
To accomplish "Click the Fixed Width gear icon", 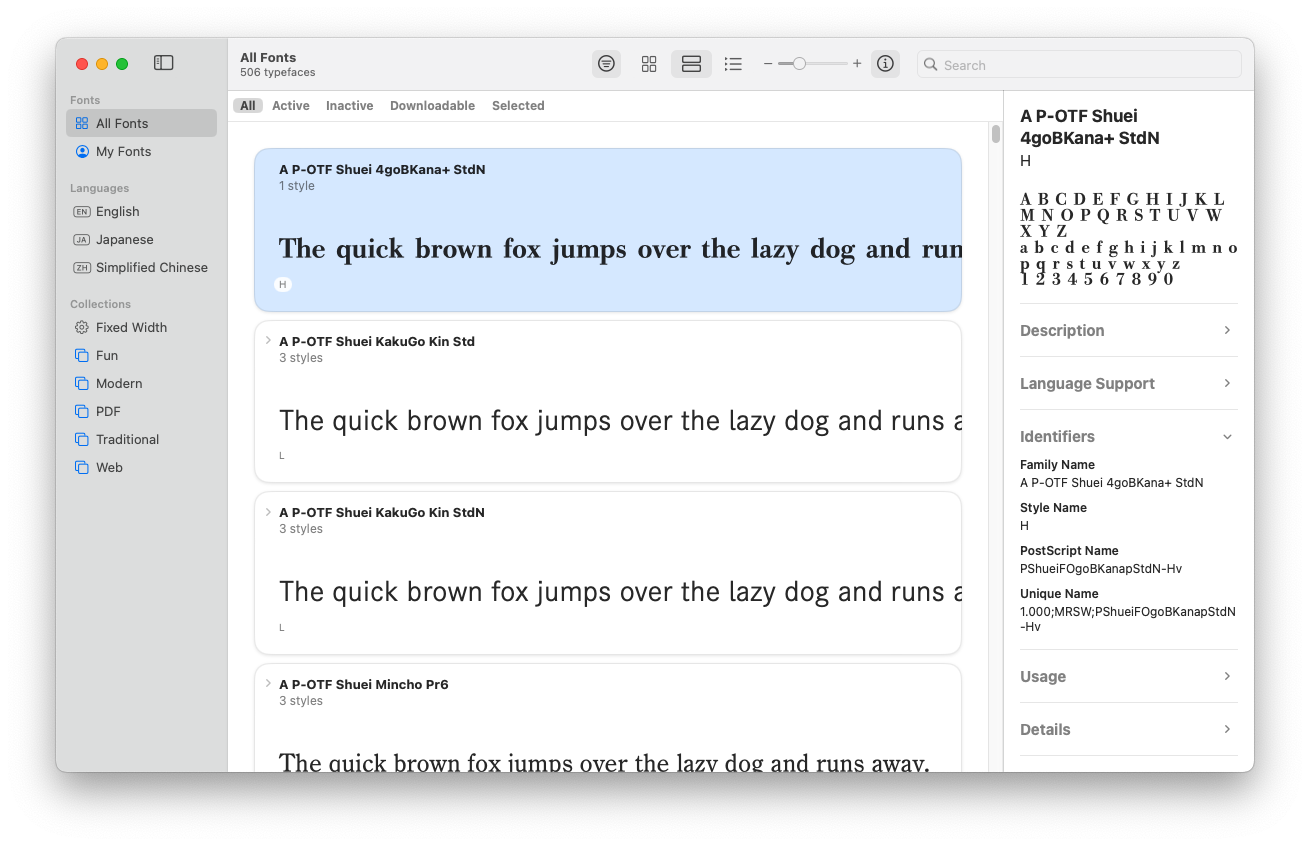I will [x=82, y=327].
